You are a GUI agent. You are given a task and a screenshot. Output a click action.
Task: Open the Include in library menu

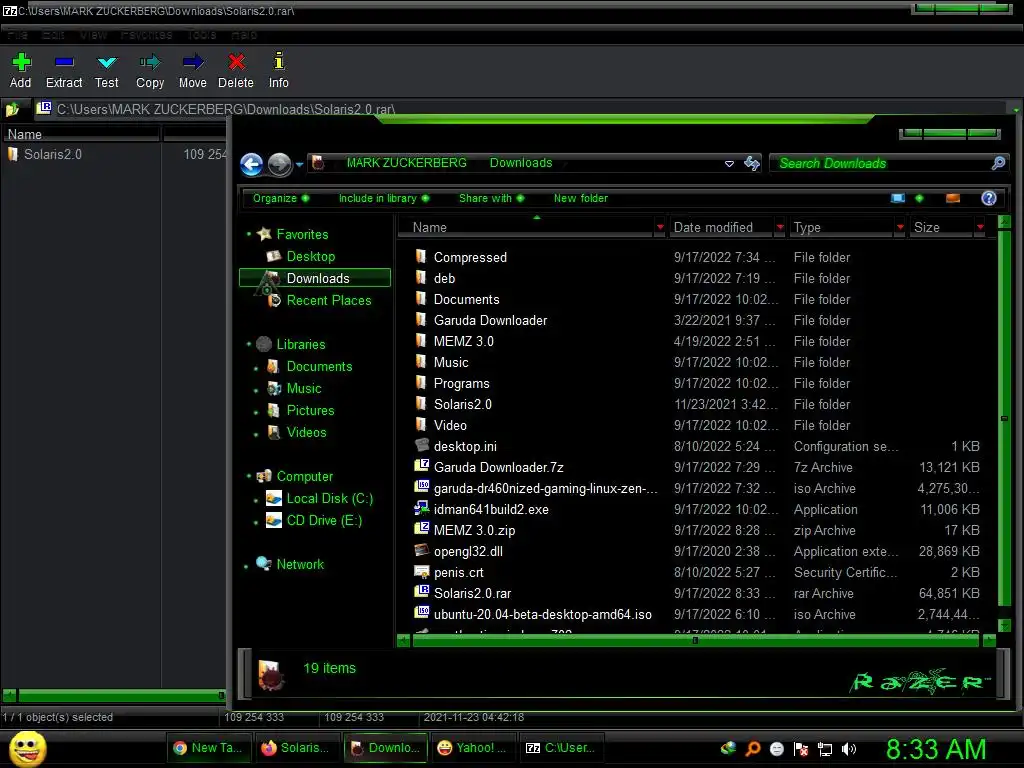(x=383, y=199)
